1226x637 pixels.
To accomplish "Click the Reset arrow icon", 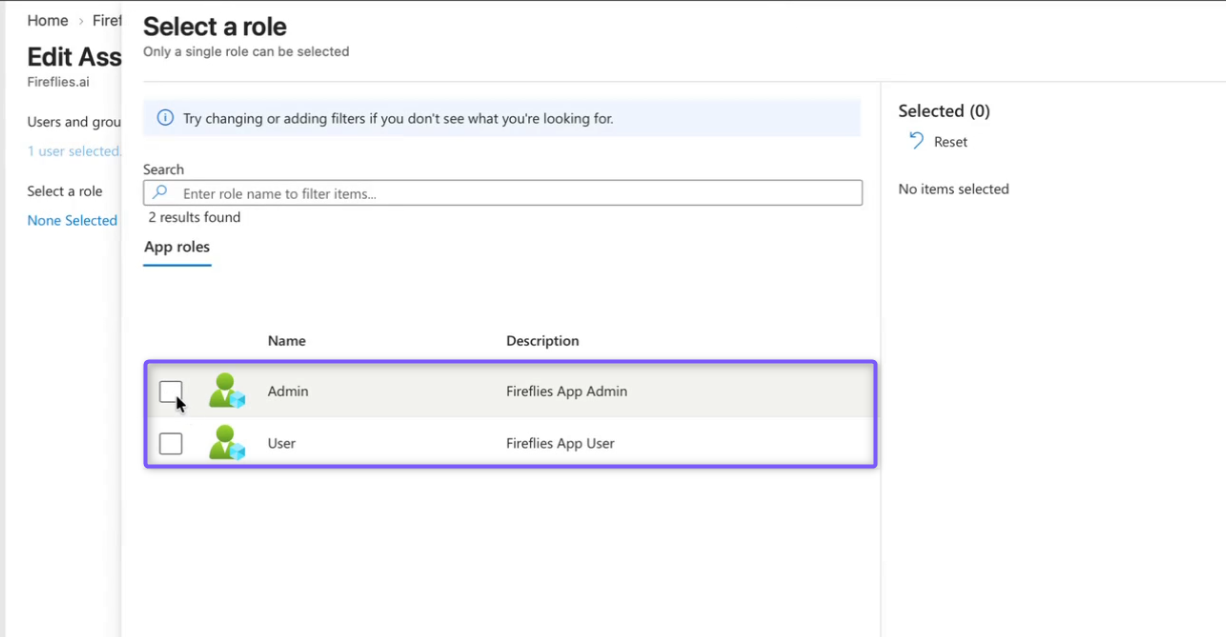I will [916, 141].
